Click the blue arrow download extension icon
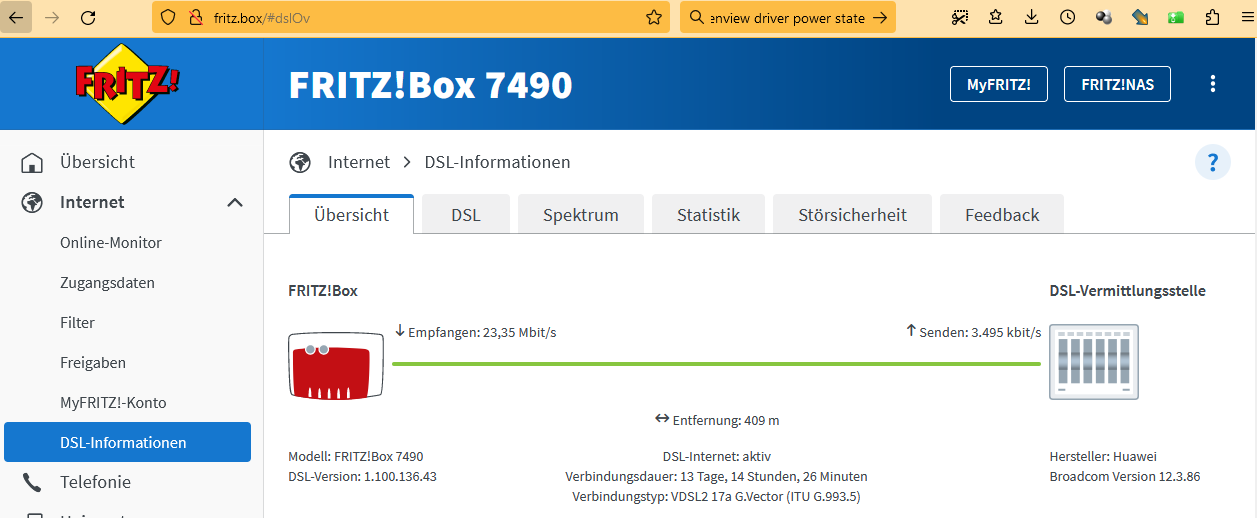This screenshot has height=518, width=1257. click(x=1140, y=17)
